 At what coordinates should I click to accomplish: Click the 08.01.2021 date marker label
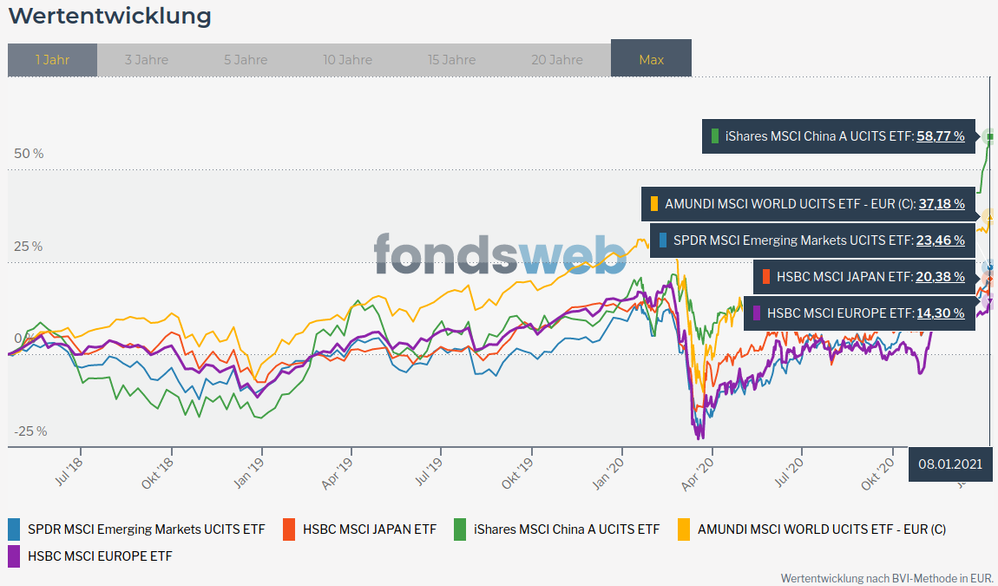950,465
